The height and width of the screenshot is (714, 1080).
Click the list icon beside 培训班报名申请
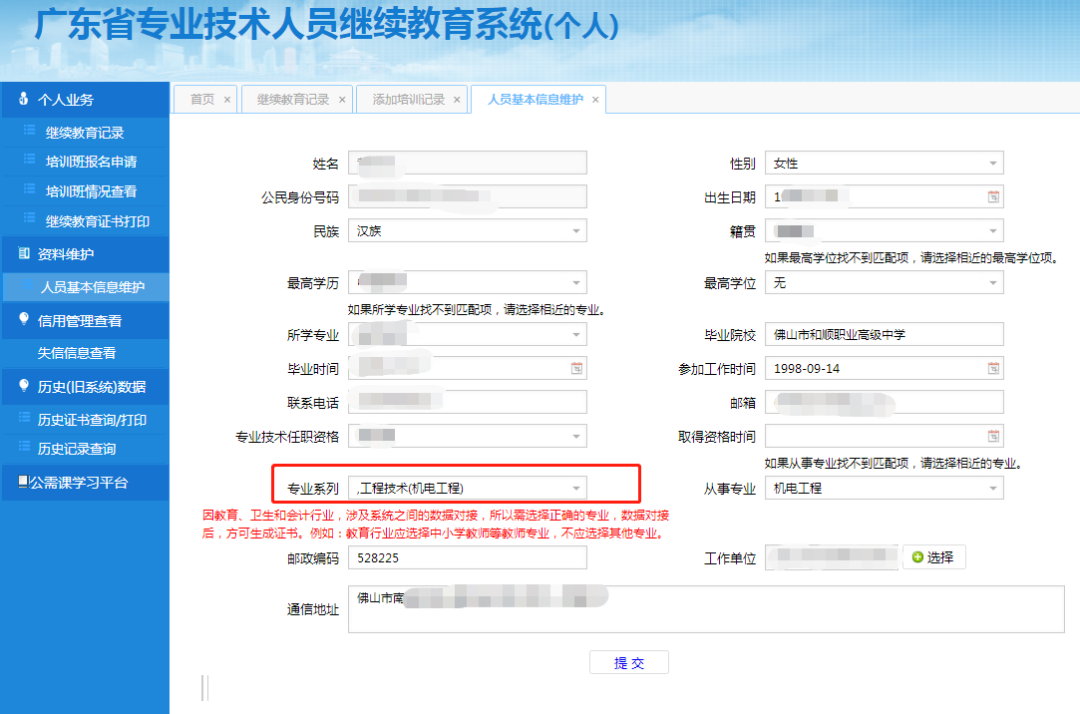point(30,159)
